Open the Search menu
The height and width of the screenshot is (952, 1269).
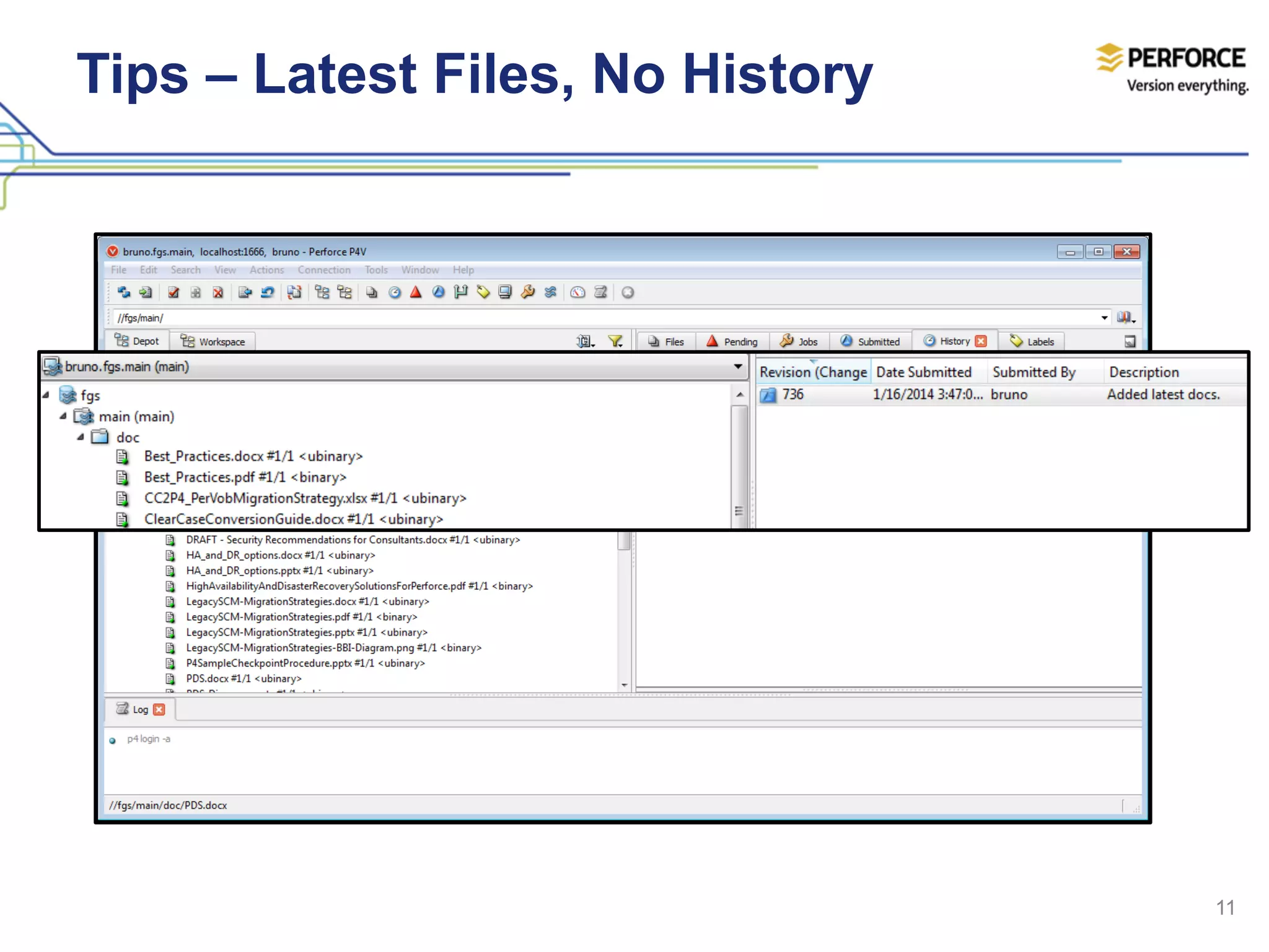tap(186, 270)
